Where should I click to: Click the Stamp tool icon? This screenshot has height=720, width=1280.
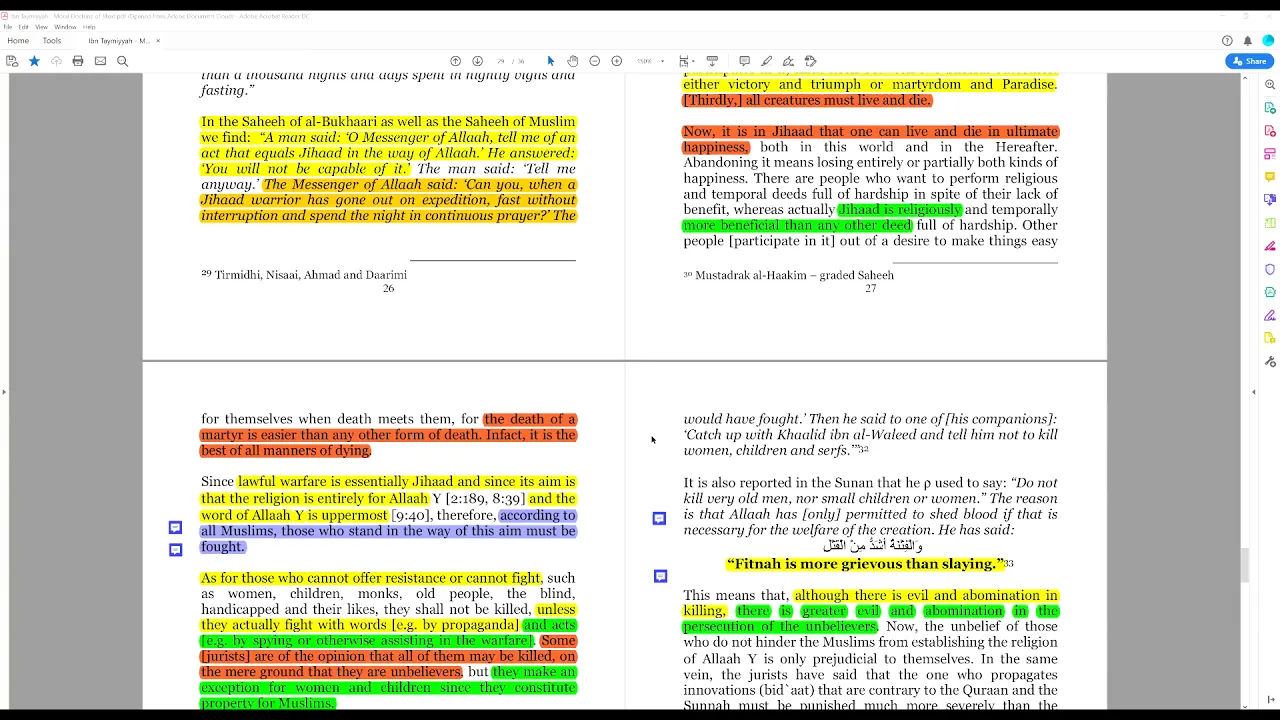pos(811,61)
